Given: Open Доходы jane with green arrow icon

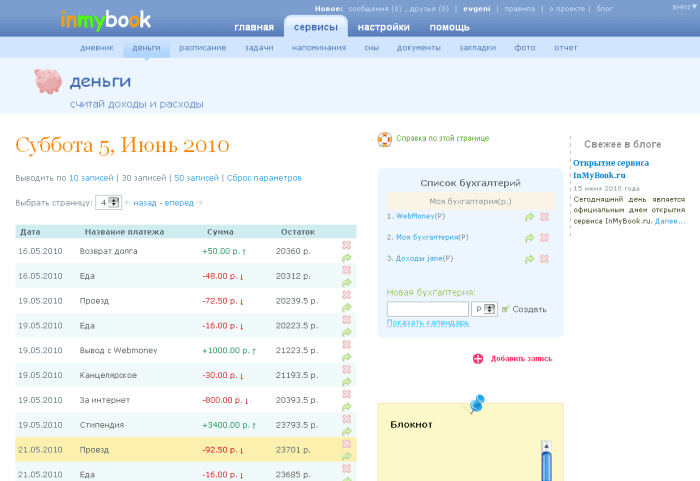Looking at the screenshot, I should [529, 259].
